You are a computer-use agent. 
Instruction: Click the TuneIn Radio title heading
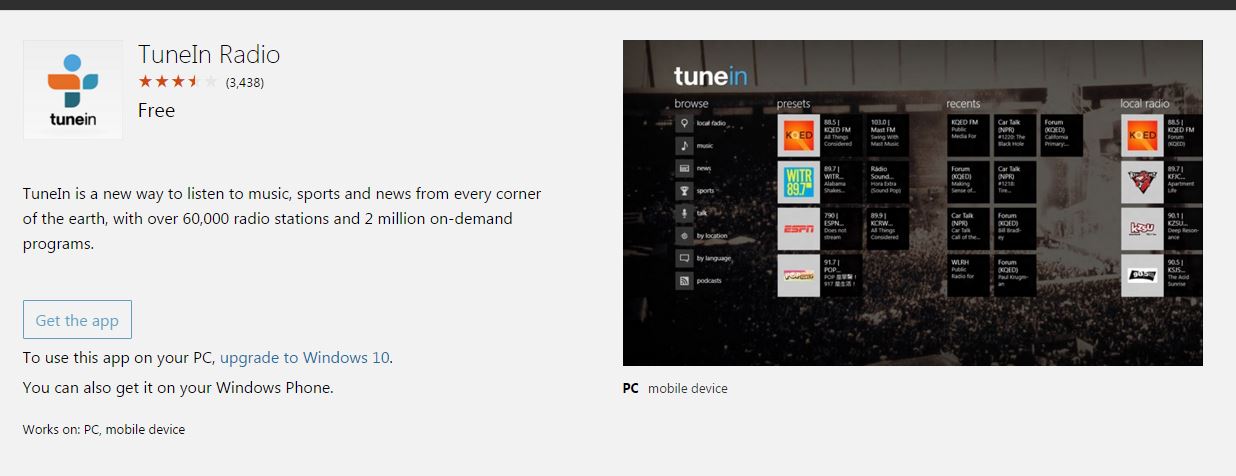208,54
